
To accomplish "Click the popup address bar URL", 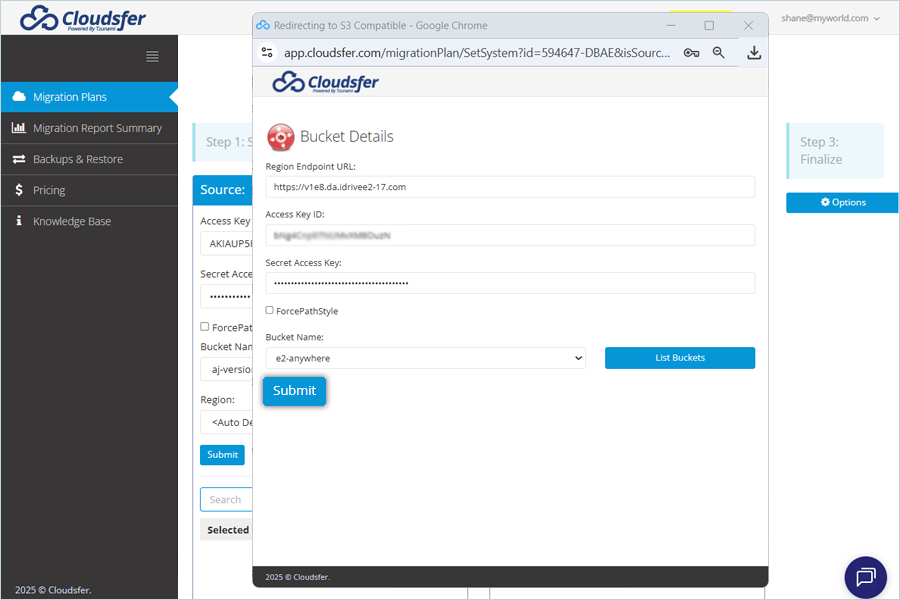I will [477, 53].
